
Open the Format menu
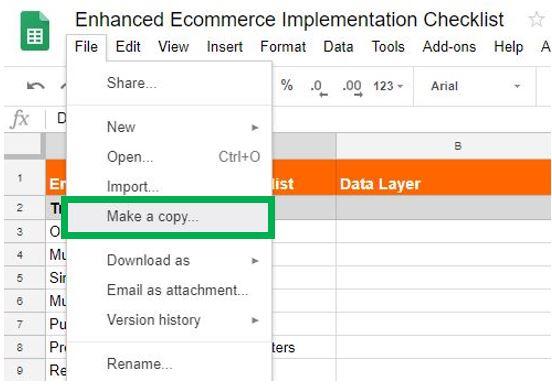click(x=283, y=47)
